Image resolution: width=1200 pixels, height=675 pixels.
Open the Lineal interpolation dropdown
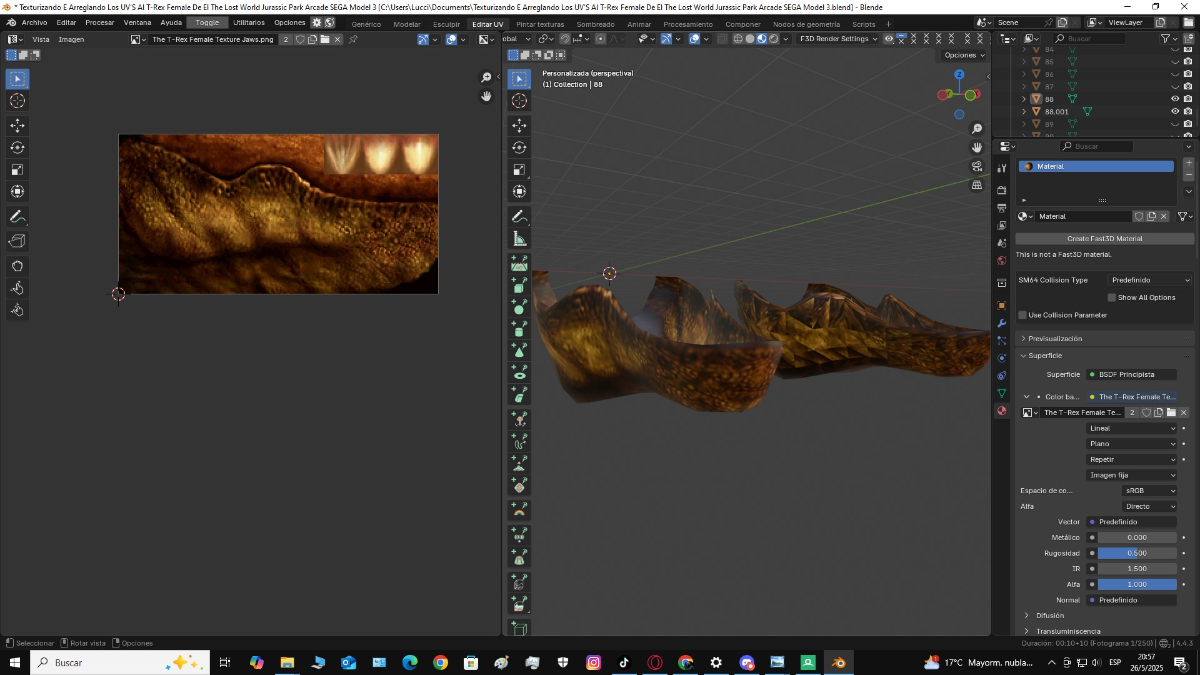click(1132, 428)
